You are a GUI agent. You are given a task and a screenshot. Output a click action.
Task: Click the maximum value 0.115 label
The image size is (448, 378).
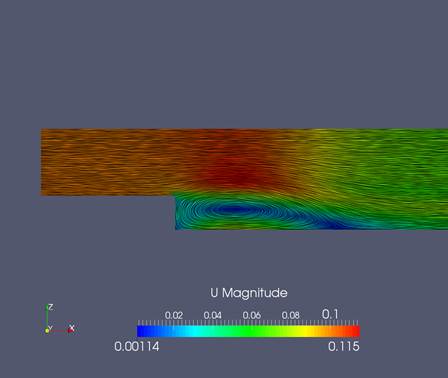pyautogui.click(x=344, y=346)
